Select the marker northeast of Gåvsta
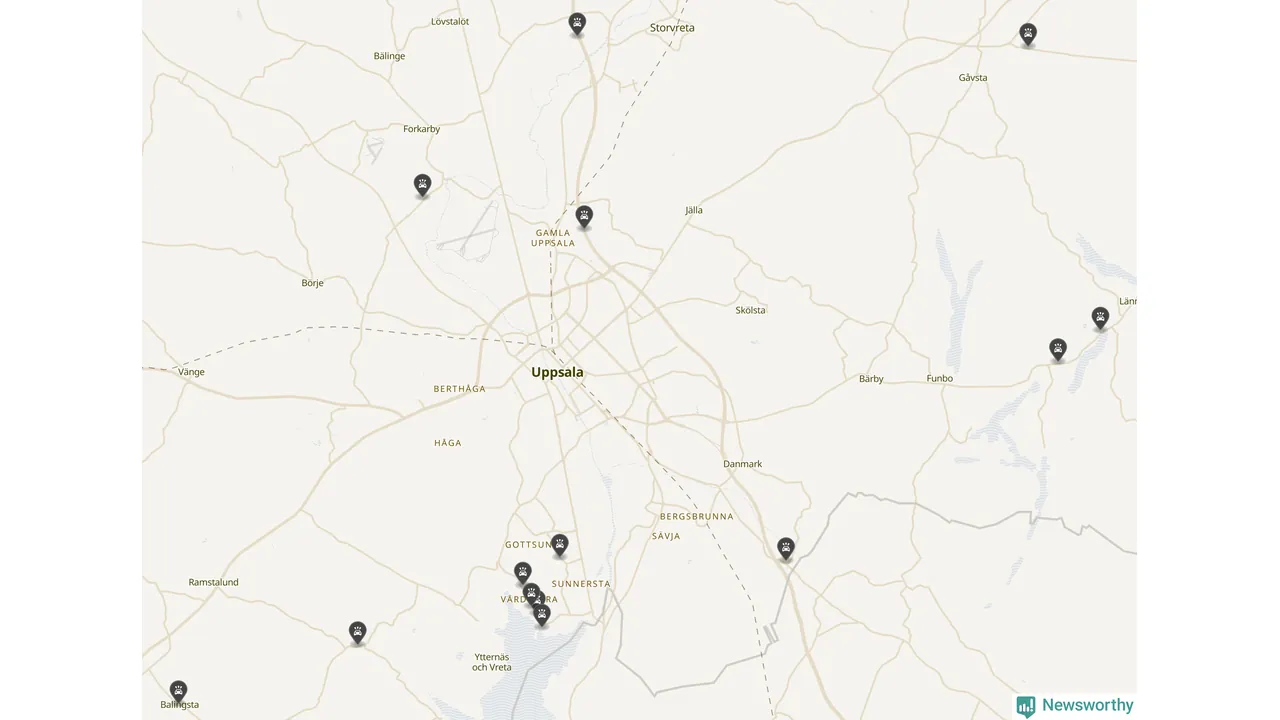This screenshot has width=1280, height=720. click(1028, 35)
